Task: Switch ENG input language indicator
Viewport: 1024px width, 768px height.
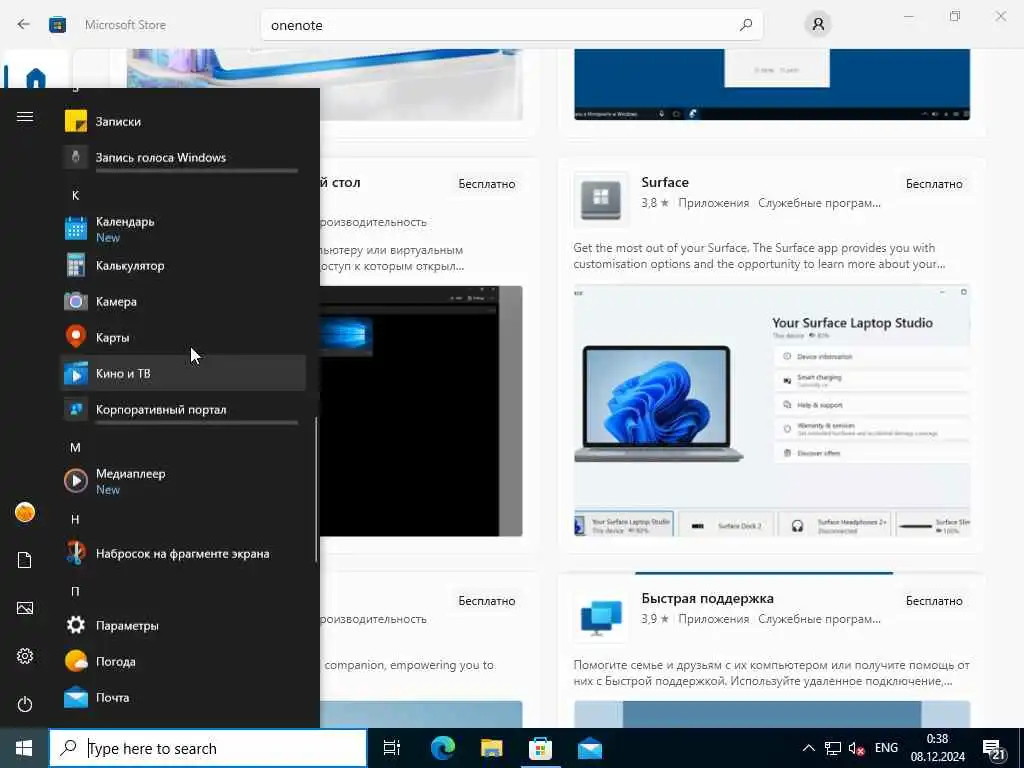Action: coord(886,748)
